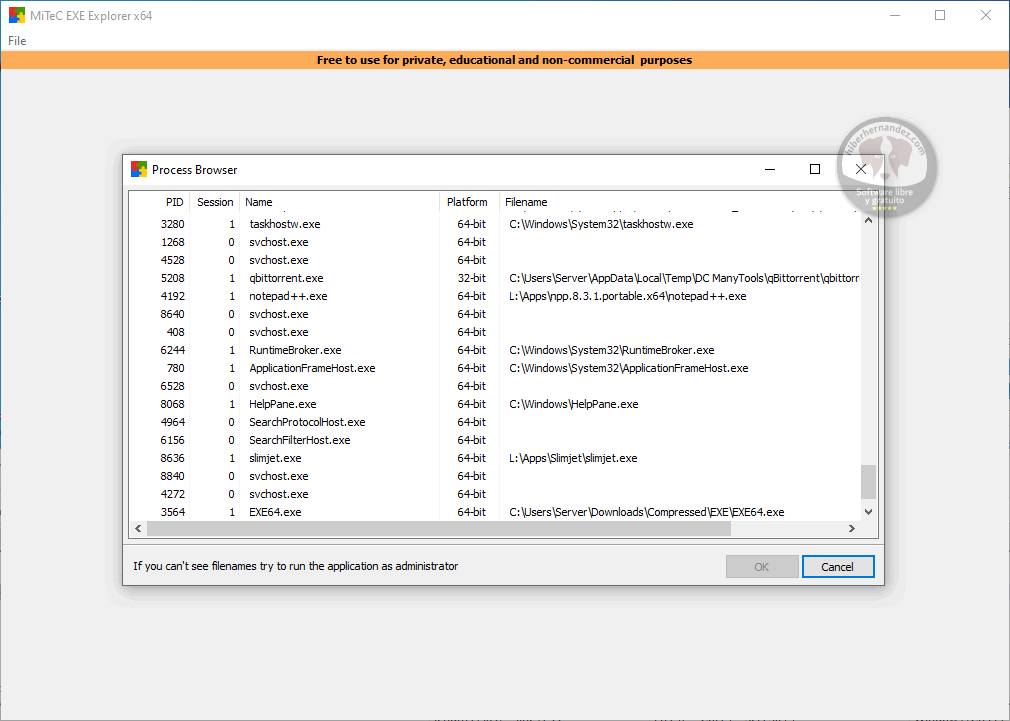Screen dimensions: 1010x721
Task: Click the Process Browser dialog icon
Action: [x=138, y=169]
